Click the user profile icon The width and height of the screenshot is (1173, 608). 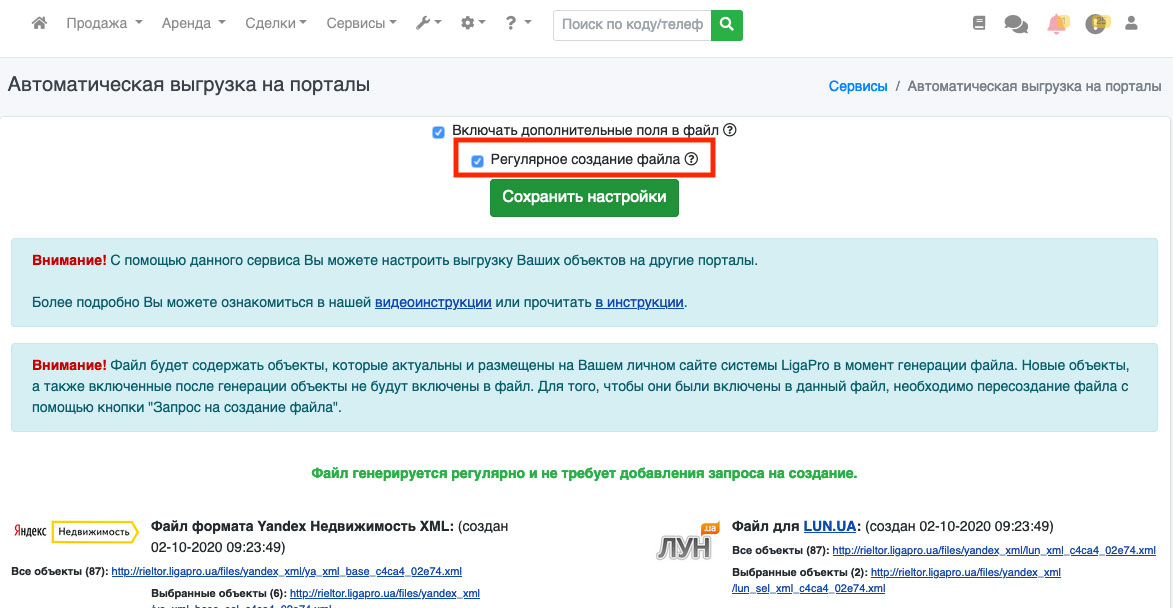(1132, 24)
